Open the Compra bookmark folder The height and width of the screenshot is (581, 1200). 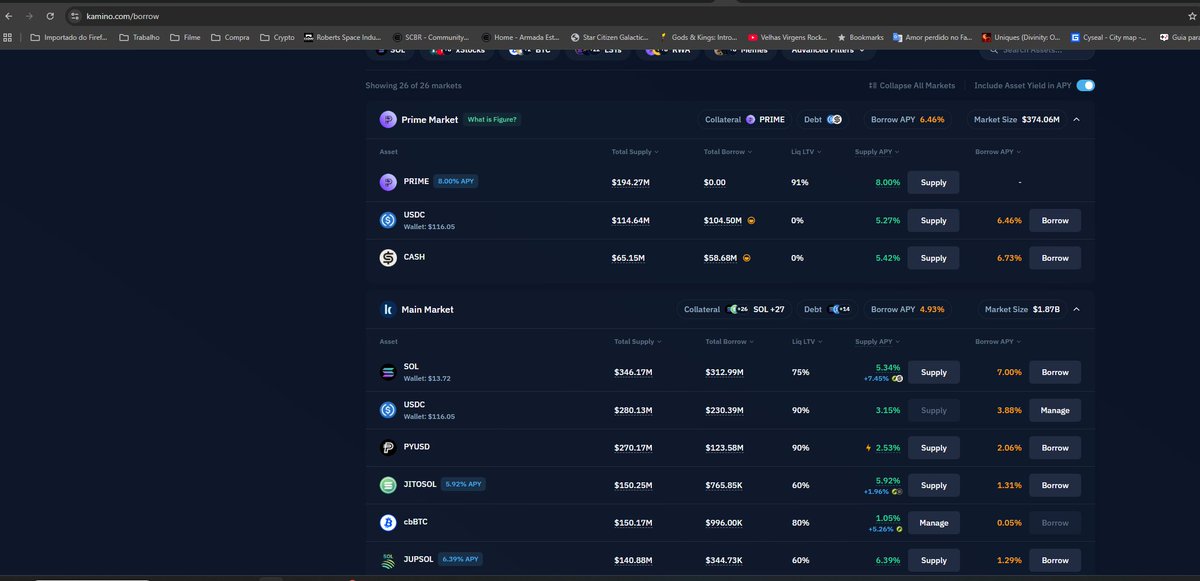click(x=230, y=37)
